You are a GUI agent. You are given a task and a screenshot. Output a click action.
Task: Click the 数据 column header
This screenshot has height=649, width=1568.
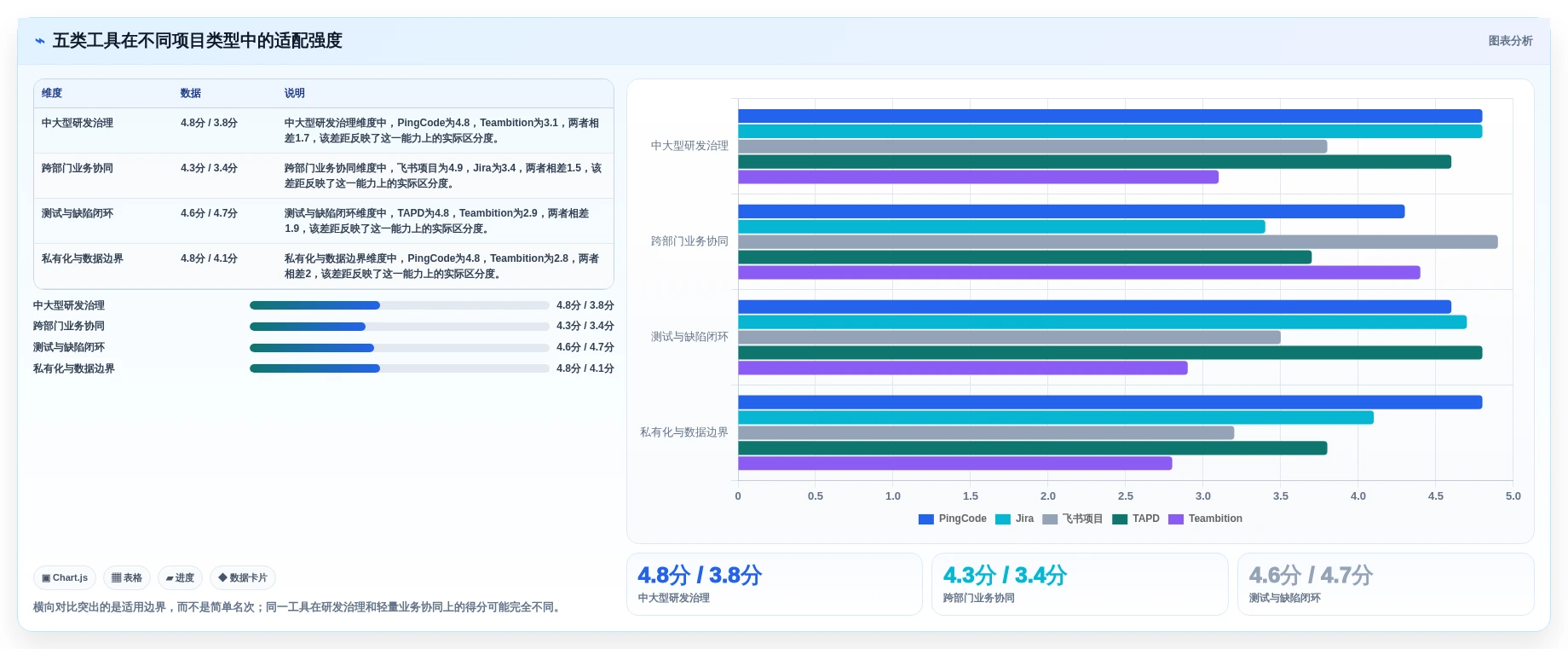coord(191,93)
